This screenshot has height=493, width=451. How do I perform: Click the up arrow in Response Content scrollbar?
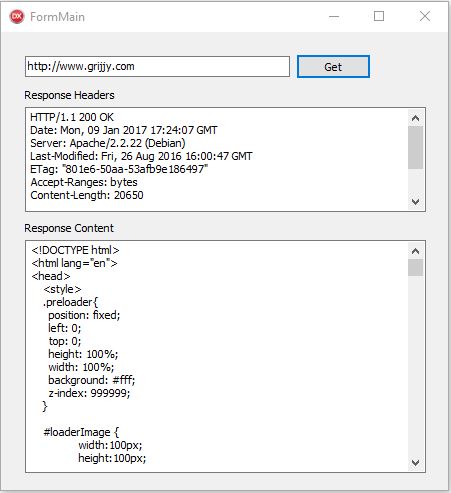tap(415, 251)
